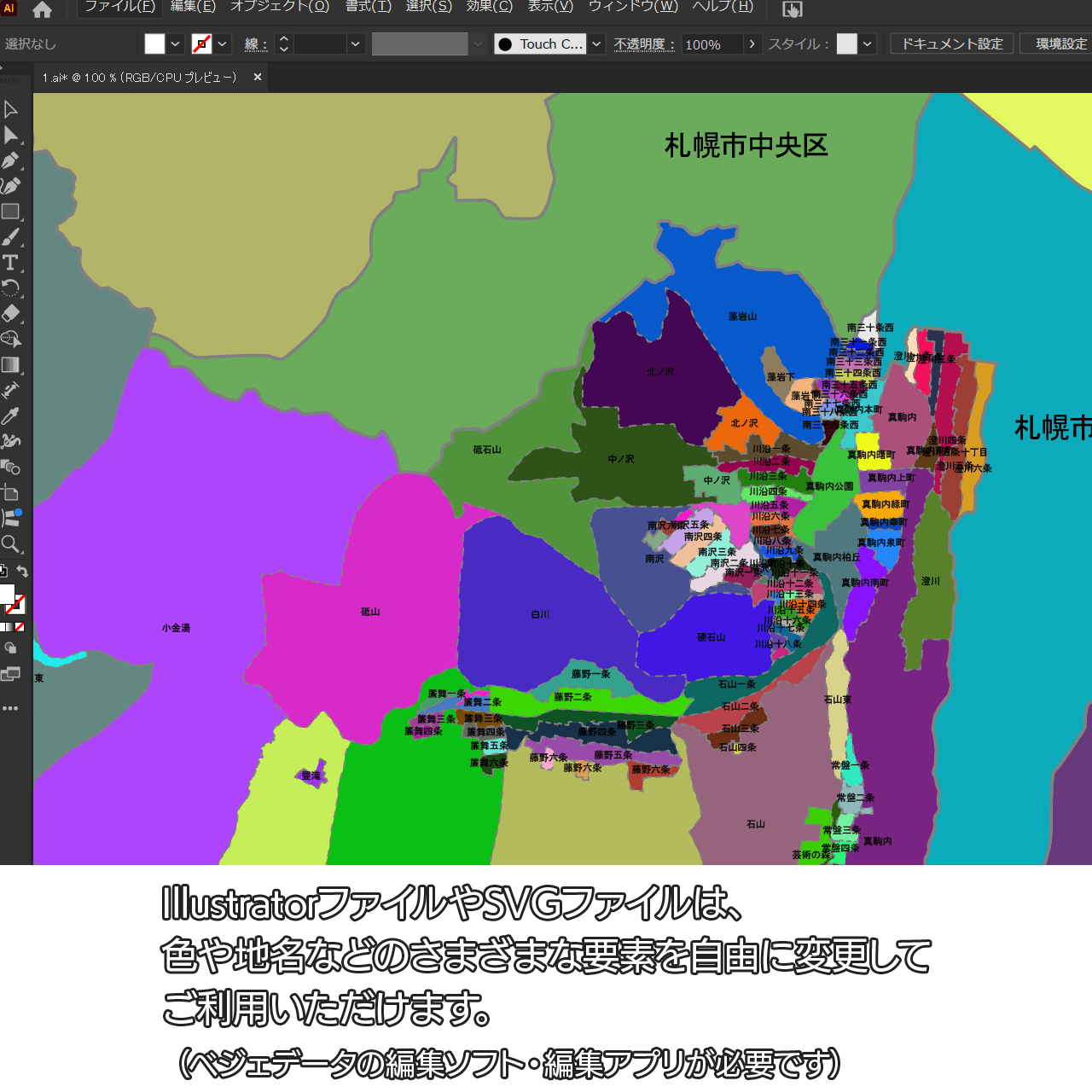This screenshot has height=1092, width=1092.
Task: Open the ウィンドウ(W) menu
Action: click(x=633, y=7)
